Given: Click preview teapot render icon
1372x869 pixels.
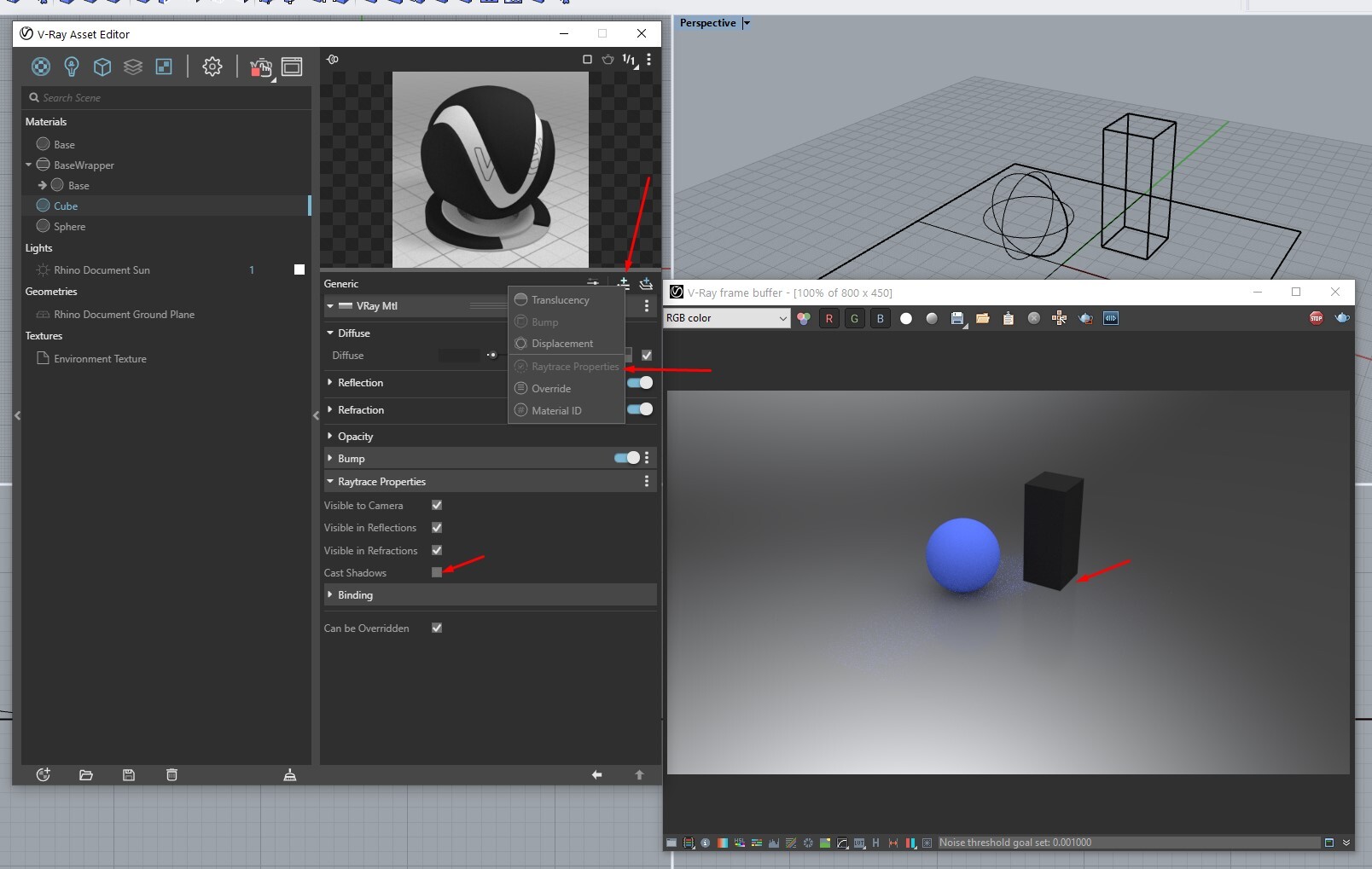Looking at the screenshot, I should click(608, 59).
